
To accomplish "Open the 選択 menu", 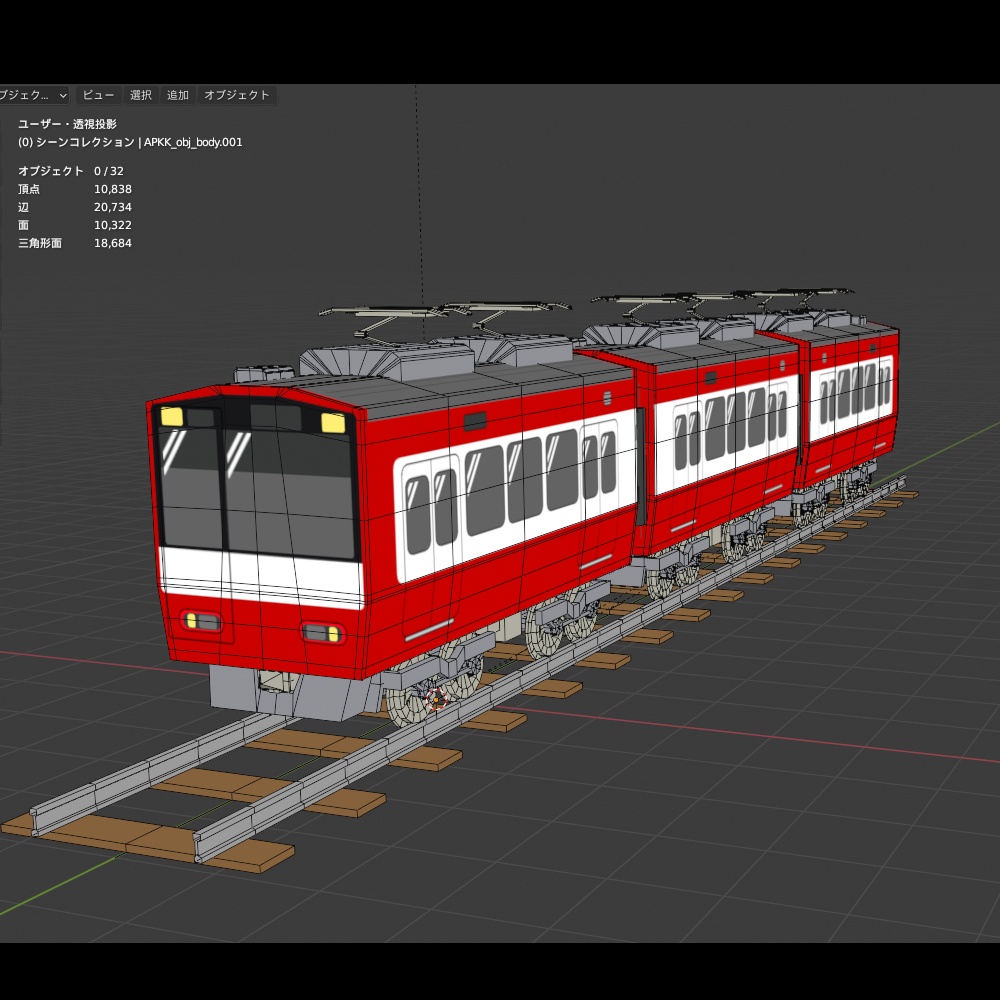I will coord(141,95).
